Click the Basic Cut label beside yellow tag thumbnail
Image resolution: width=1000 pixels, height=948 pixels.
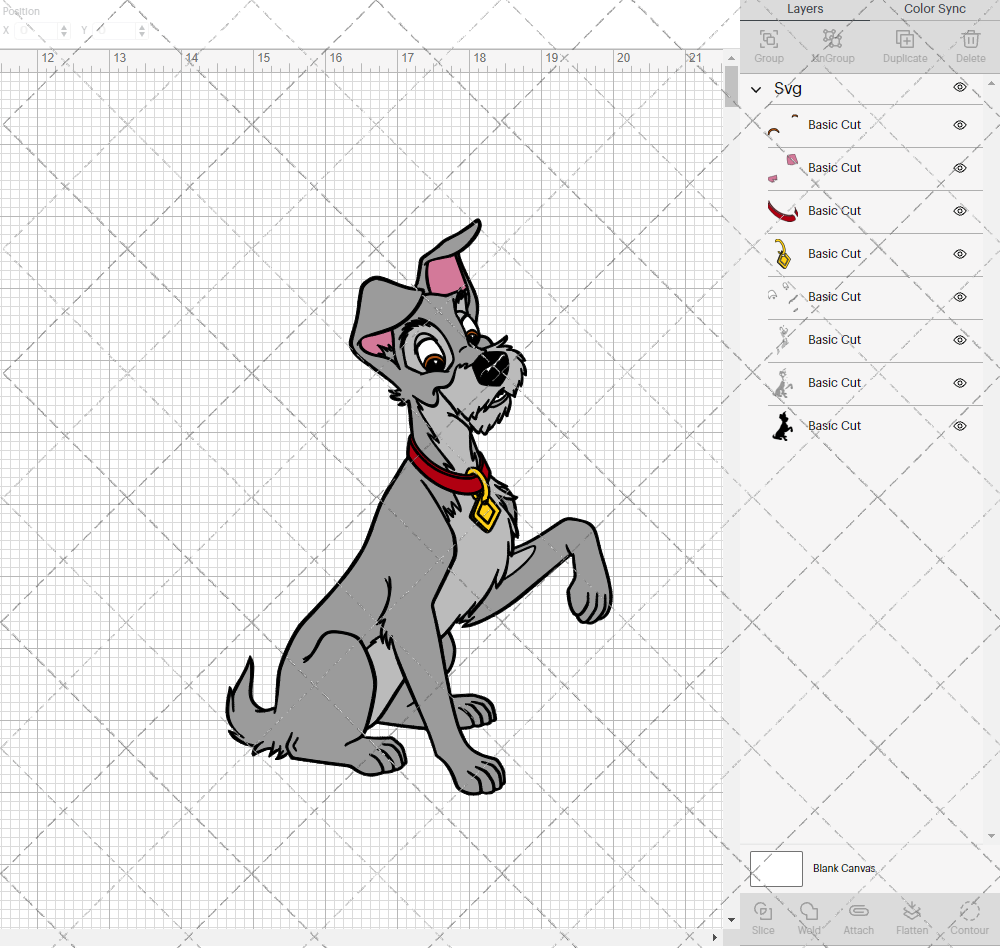click(834, 254)
